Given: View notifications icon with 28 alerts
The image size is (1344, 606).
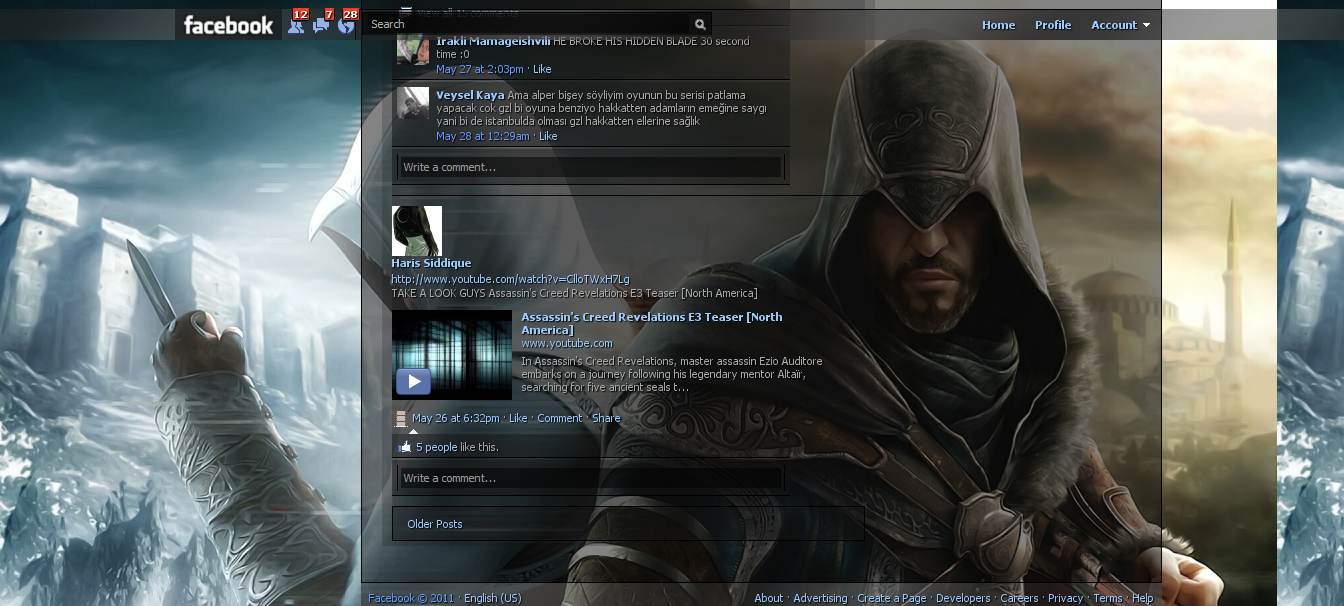Looking at the screenshot, I should coord(347,26).
